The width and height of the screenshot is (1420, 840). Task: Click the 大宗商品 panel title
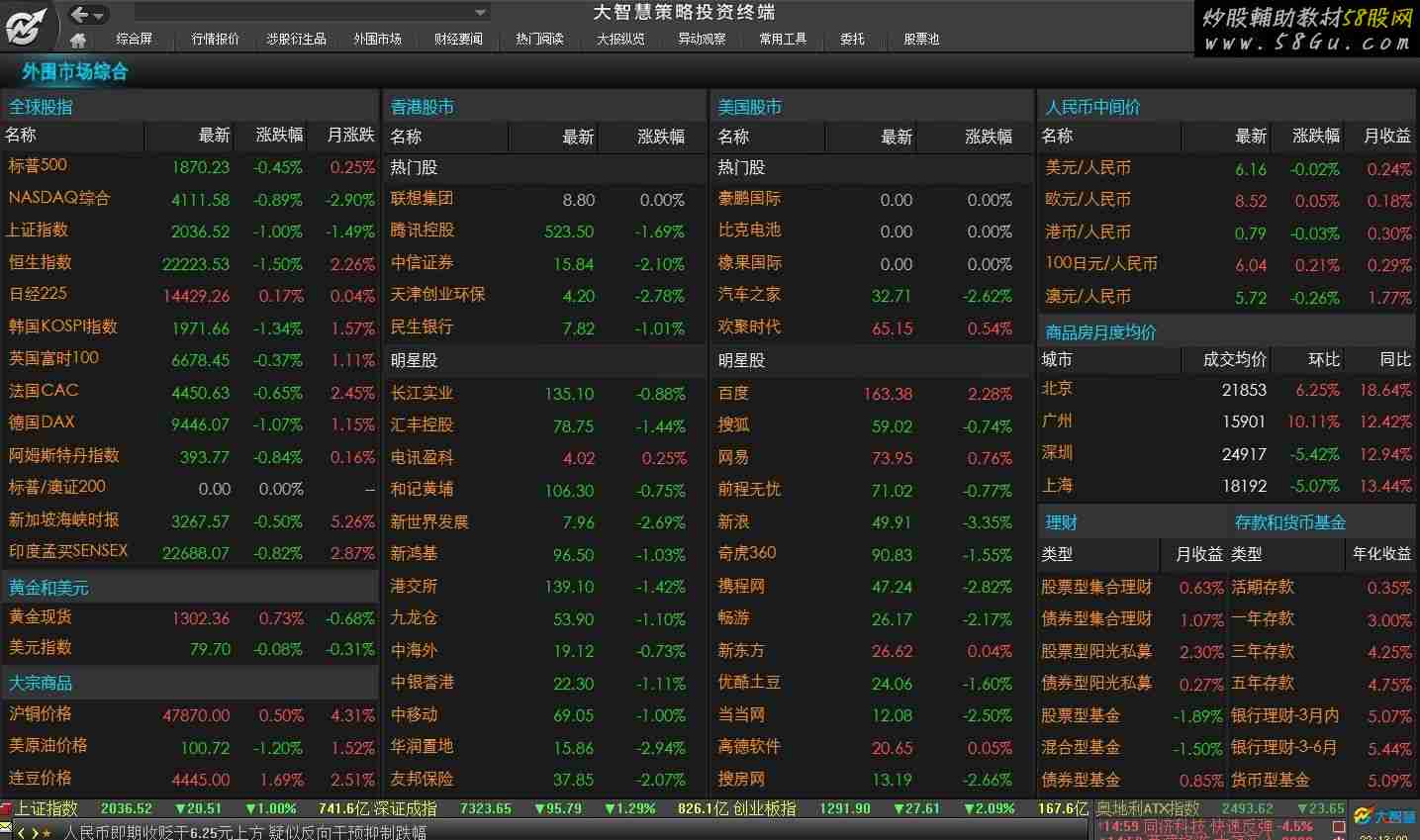point(41,683)
